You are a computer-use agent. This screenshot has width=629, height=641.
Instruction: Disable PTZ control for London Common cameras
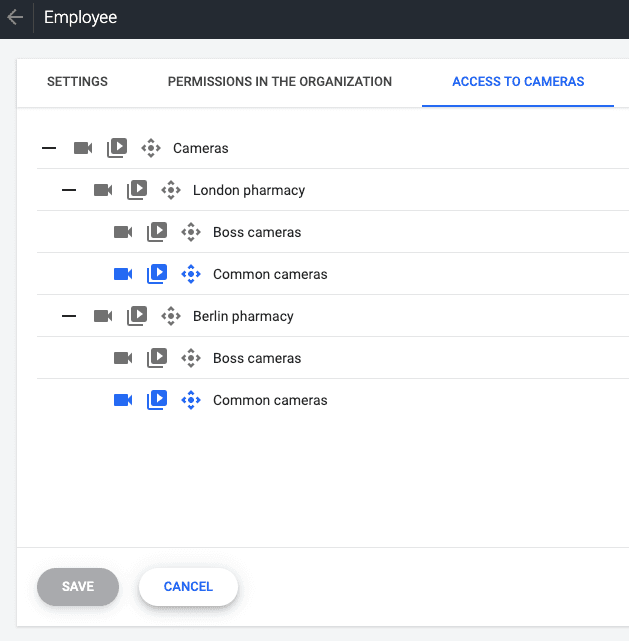(191, 274)
